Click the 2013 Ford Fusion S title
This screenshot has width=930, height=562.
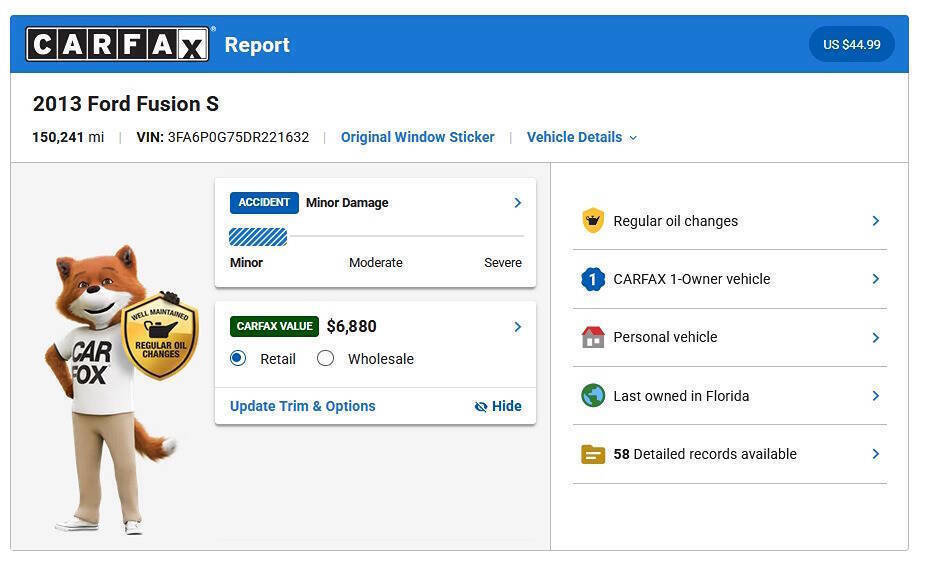(x=126, y=104)
